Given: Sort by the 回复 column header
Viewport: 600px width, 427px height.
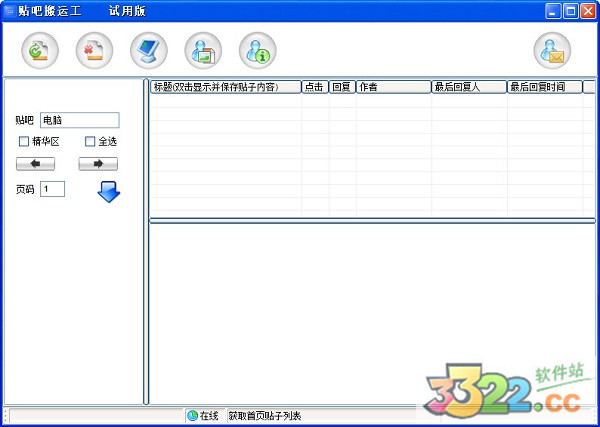Looking at the screenshot, I should pos(342,87).
